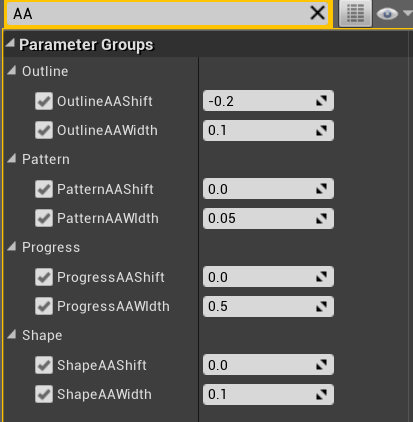Disable the ShapeAAWidth checkbox
The width and height of the screenshot is (413, 422).
click(44, 394)
